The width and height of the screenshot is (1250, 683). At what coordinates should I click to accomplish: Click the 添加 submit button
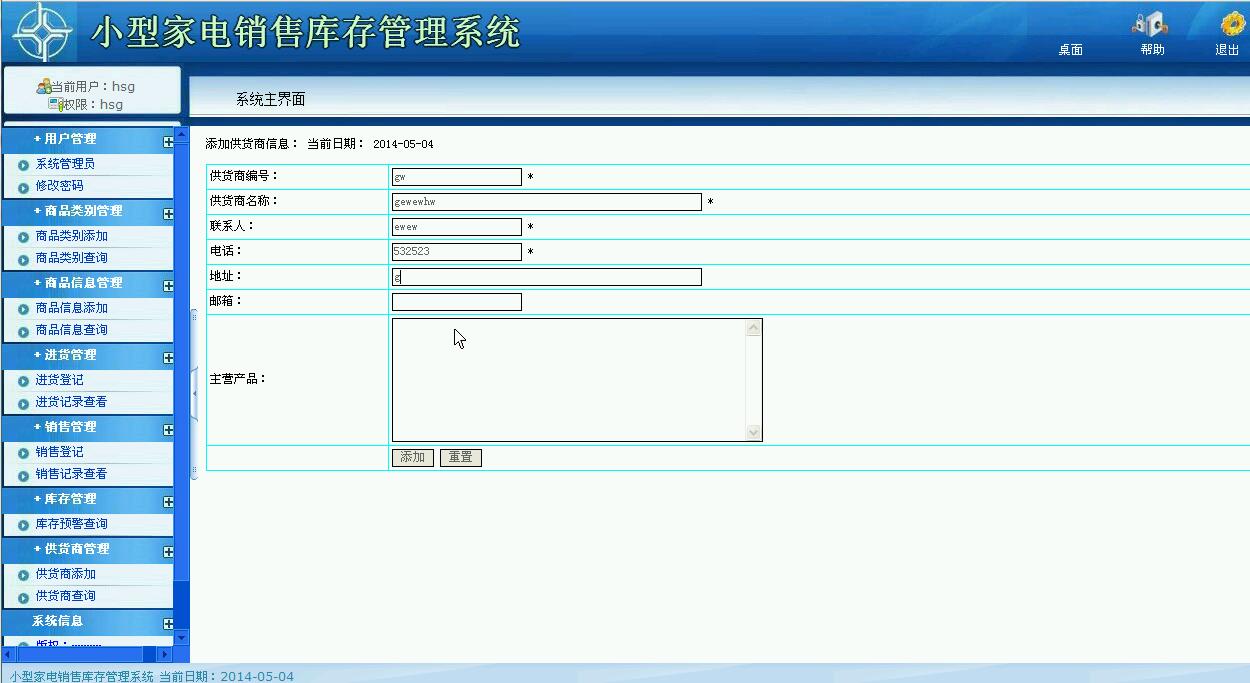413,458
